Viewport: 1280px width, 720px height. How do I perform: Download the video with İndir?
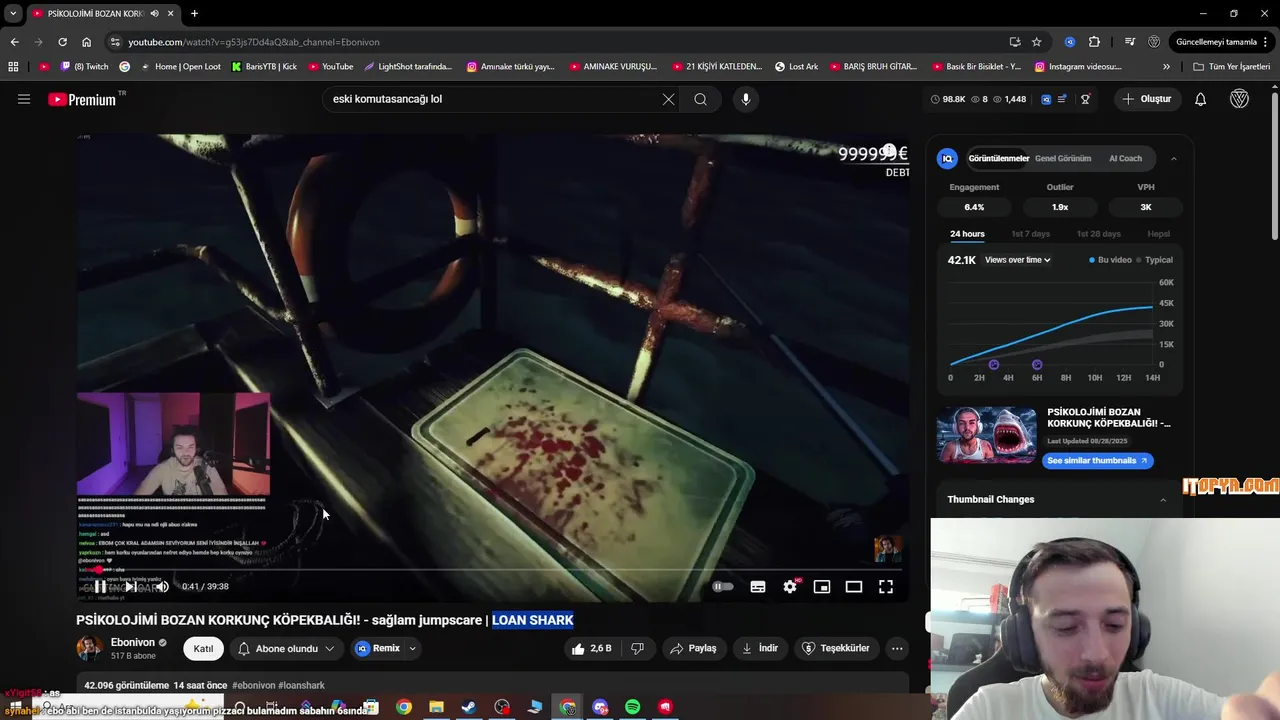[x=759, y=648]
